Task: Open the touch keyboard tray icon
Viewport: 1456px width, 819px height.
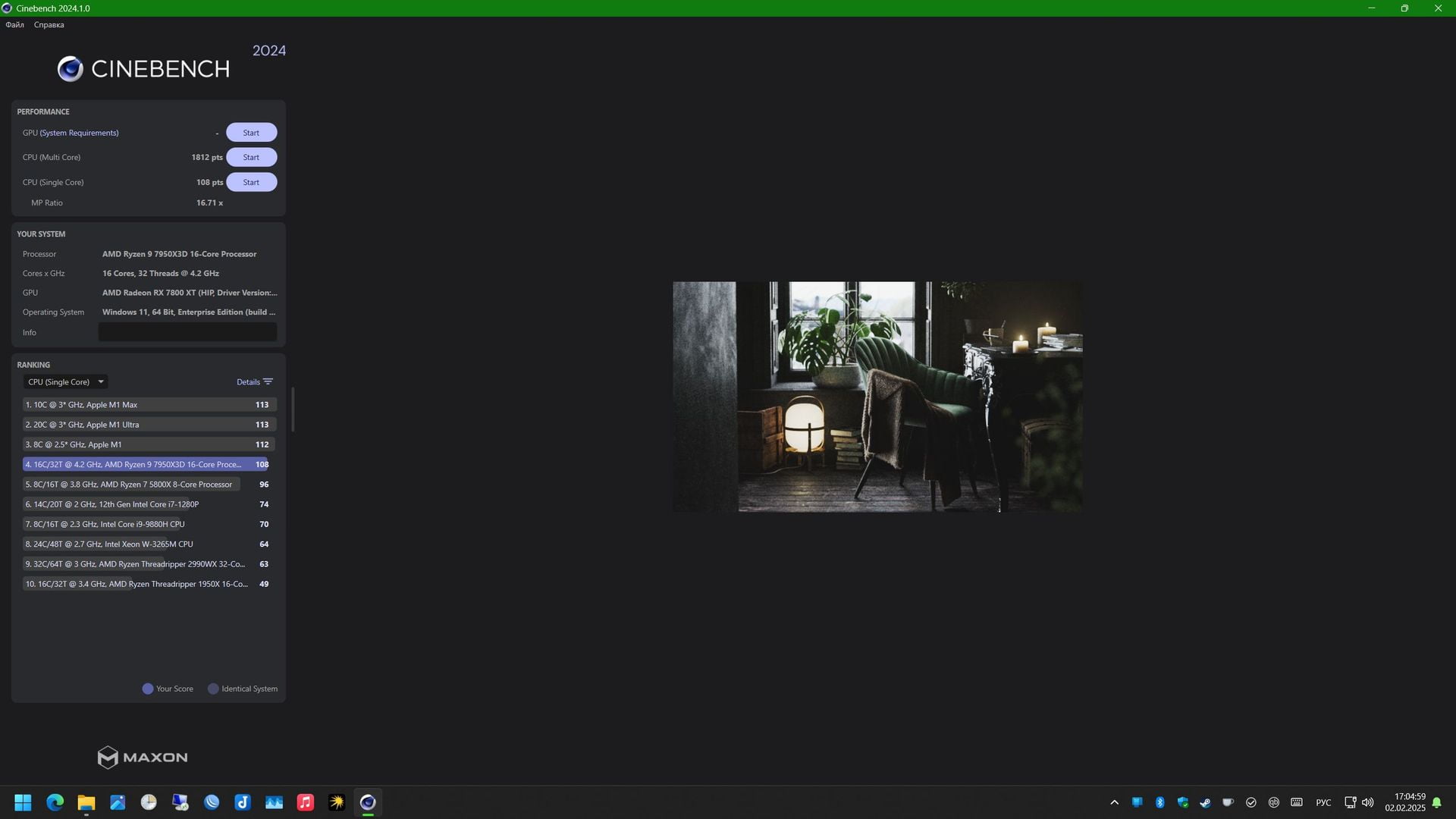Action: [1297, 802]
